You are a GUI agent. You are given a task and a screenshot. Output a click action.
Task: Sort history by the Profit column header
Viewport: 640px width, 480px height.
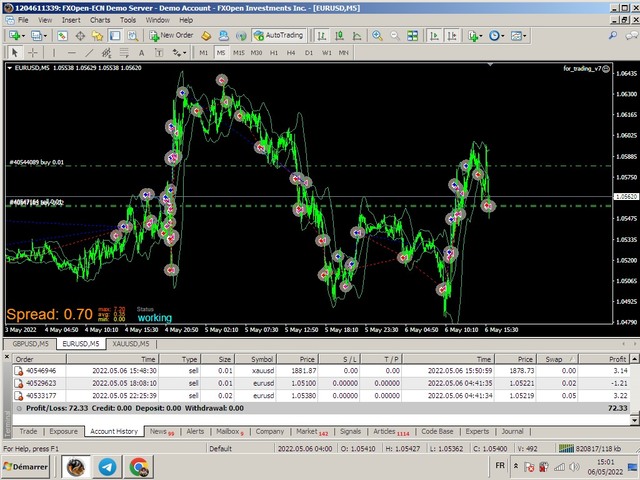pyautogui.click(x=604, y=359)
